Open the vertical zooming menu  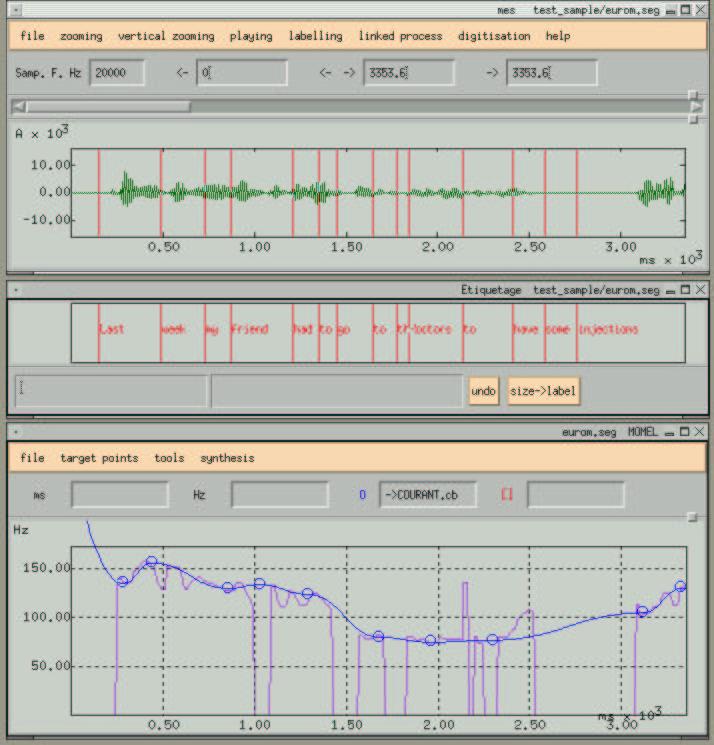point(166,36)
